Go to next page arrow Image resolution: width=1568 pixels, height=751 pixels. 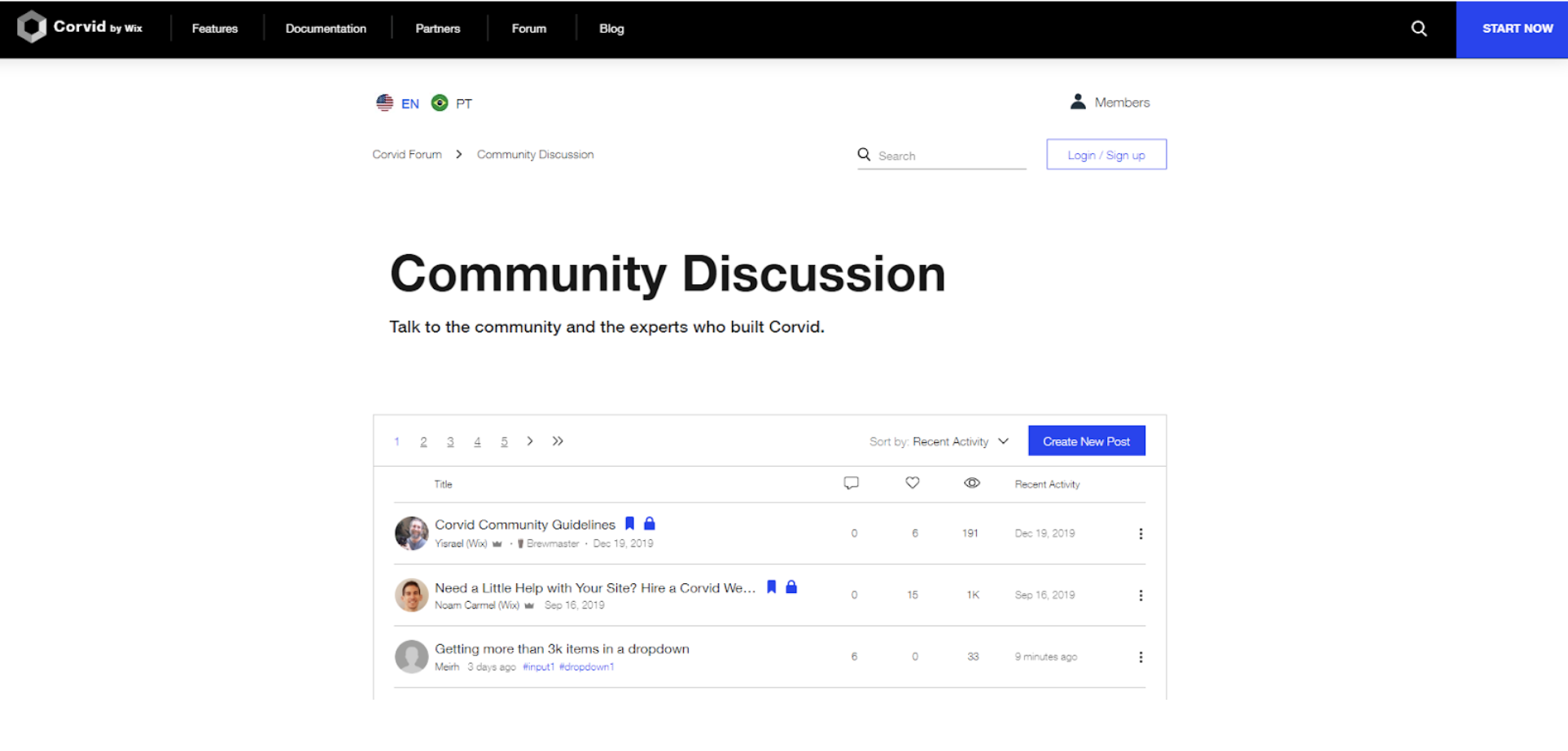530,441
